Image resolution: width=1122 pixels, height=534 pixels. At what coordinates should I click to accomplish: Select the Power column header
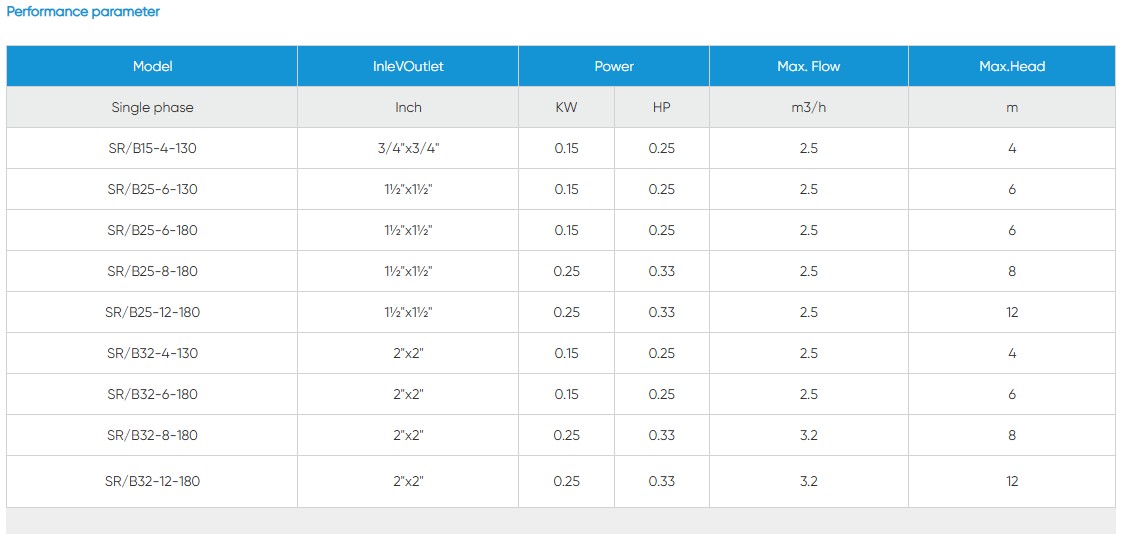click(614, 66)
